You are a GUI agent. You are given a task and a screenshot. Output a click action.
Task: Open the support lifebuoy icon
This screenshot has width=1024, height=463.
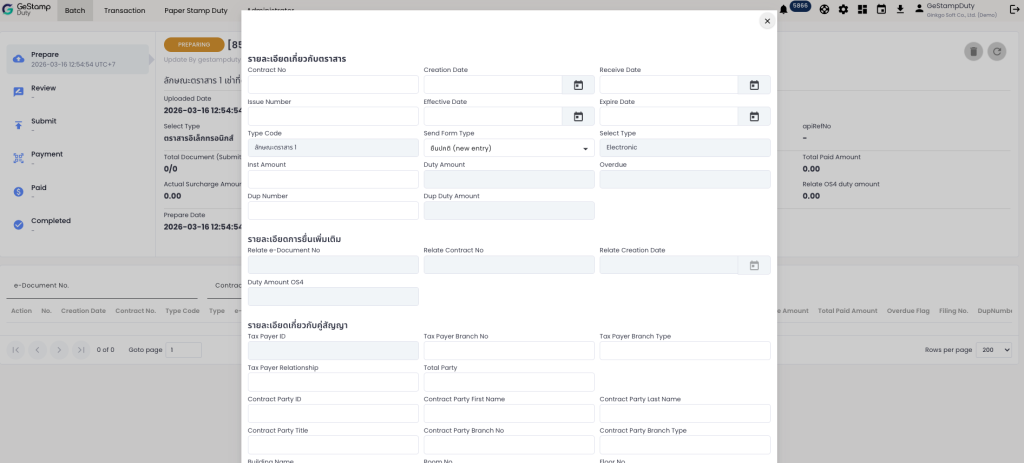pyautogui.click(x=824, y=9)
